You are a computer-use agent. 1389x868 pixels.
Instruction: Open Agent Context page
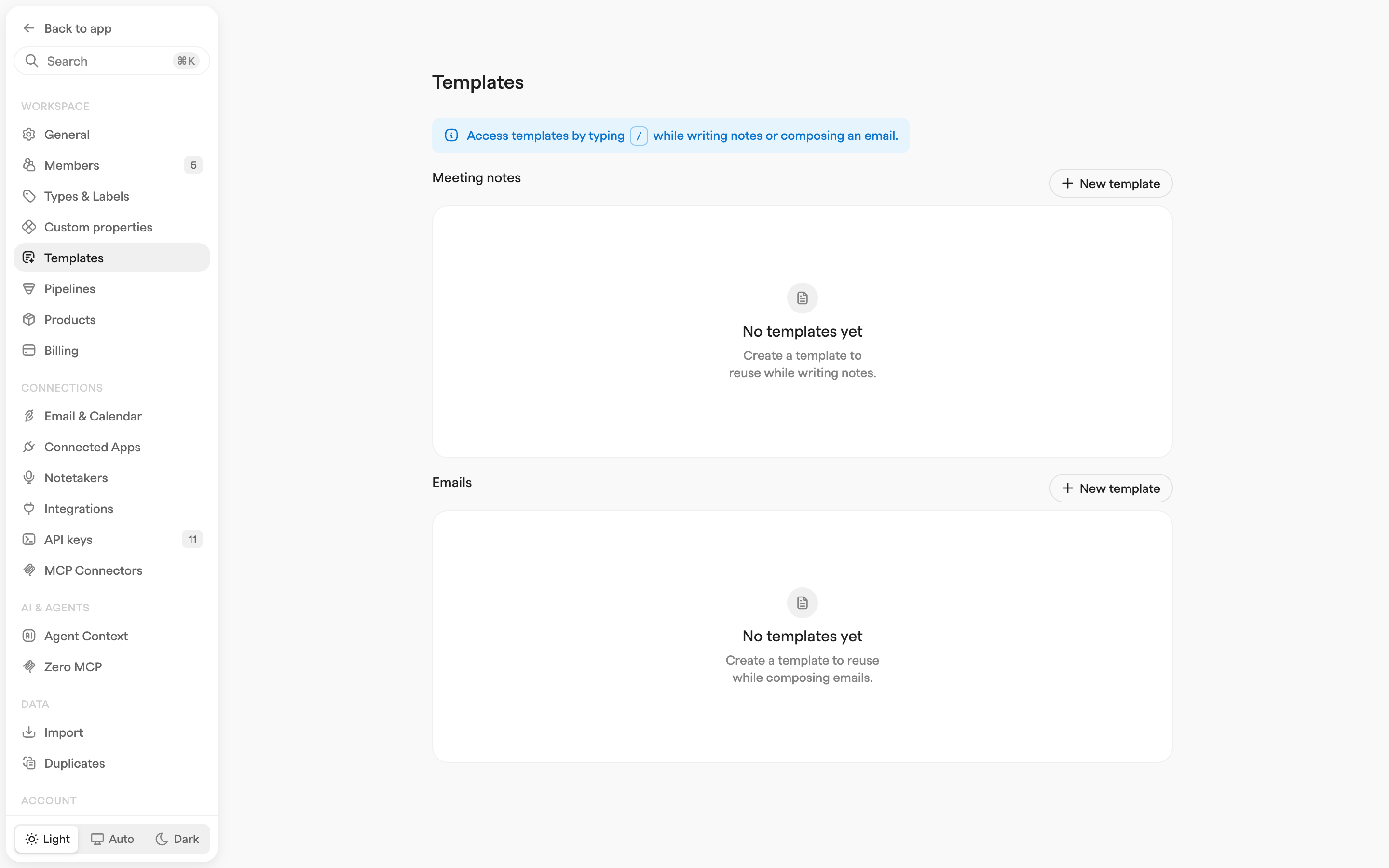coord(112,636)
